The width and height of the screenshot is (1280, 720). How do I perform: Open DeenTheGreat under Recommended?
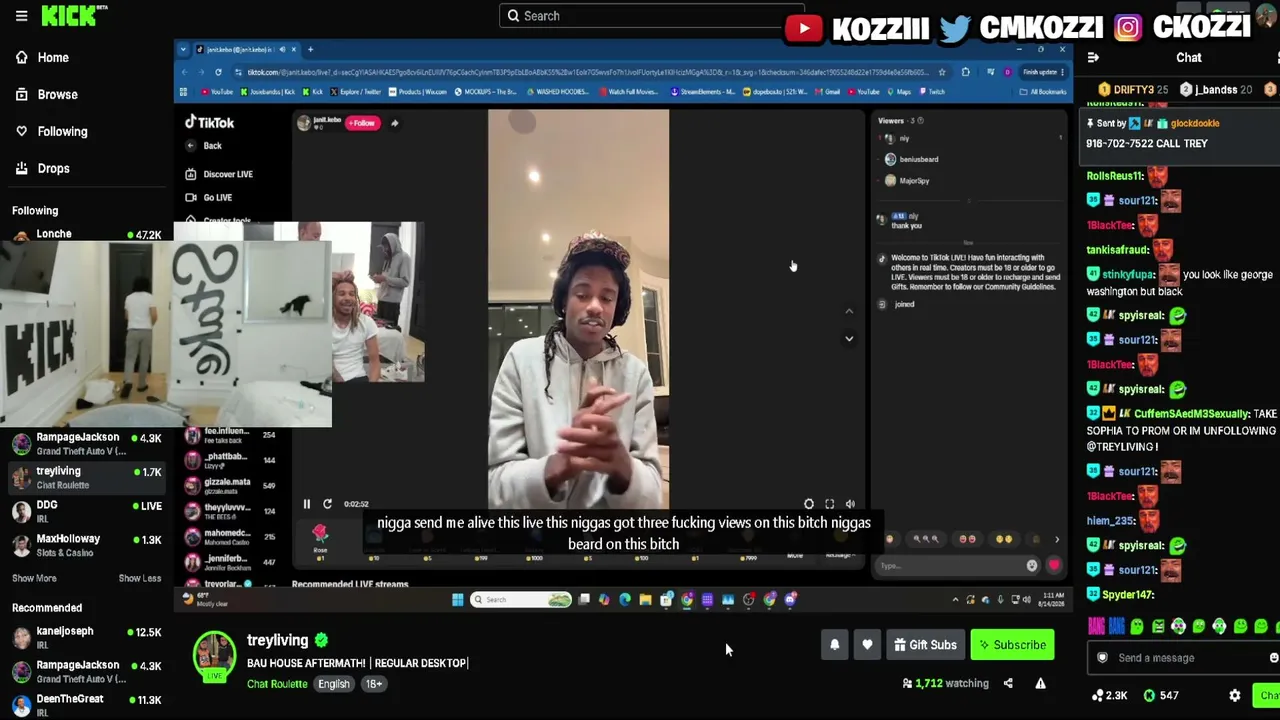[x=87, y=705]
